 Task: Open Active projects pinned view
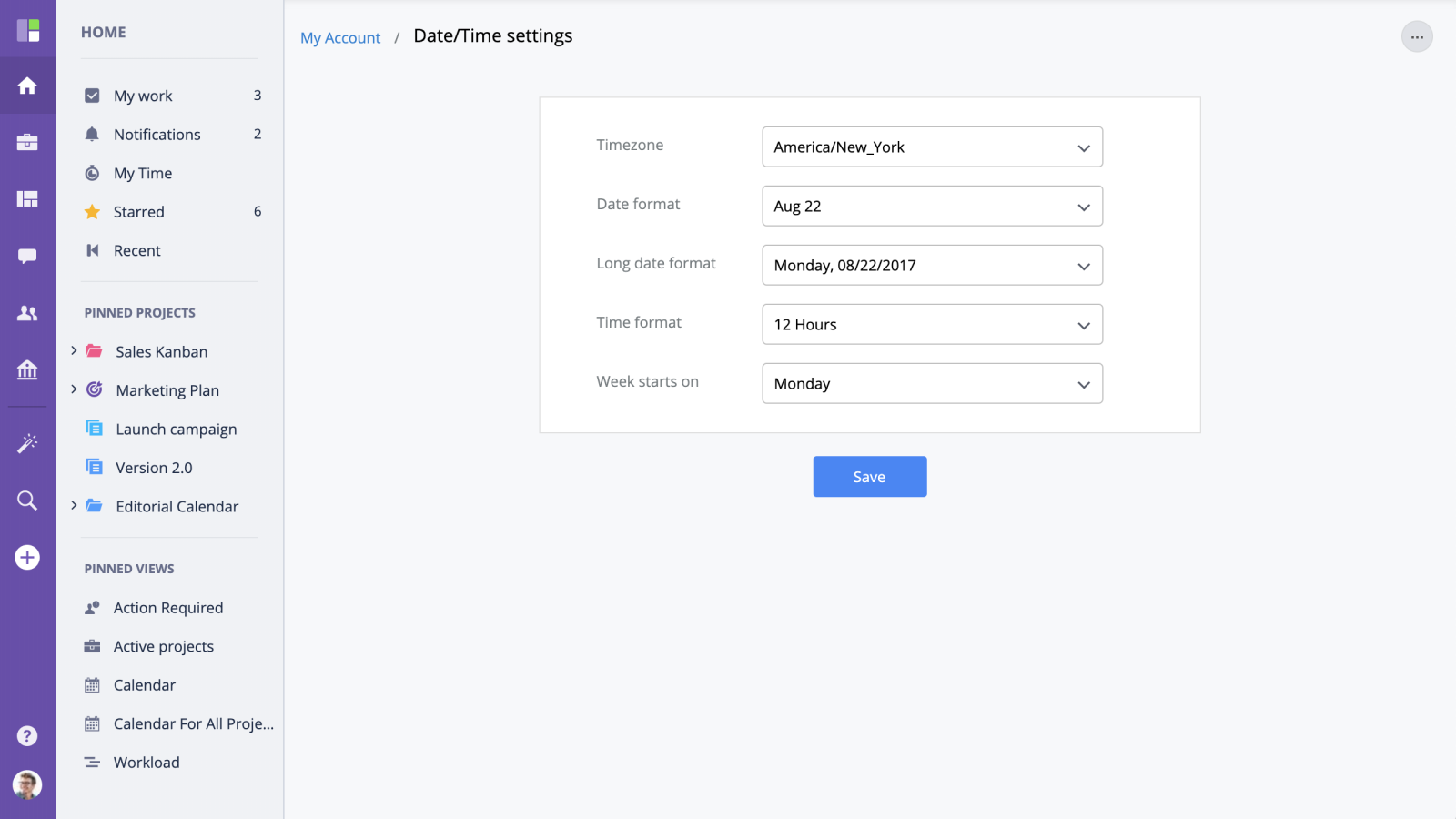[164, 647]
